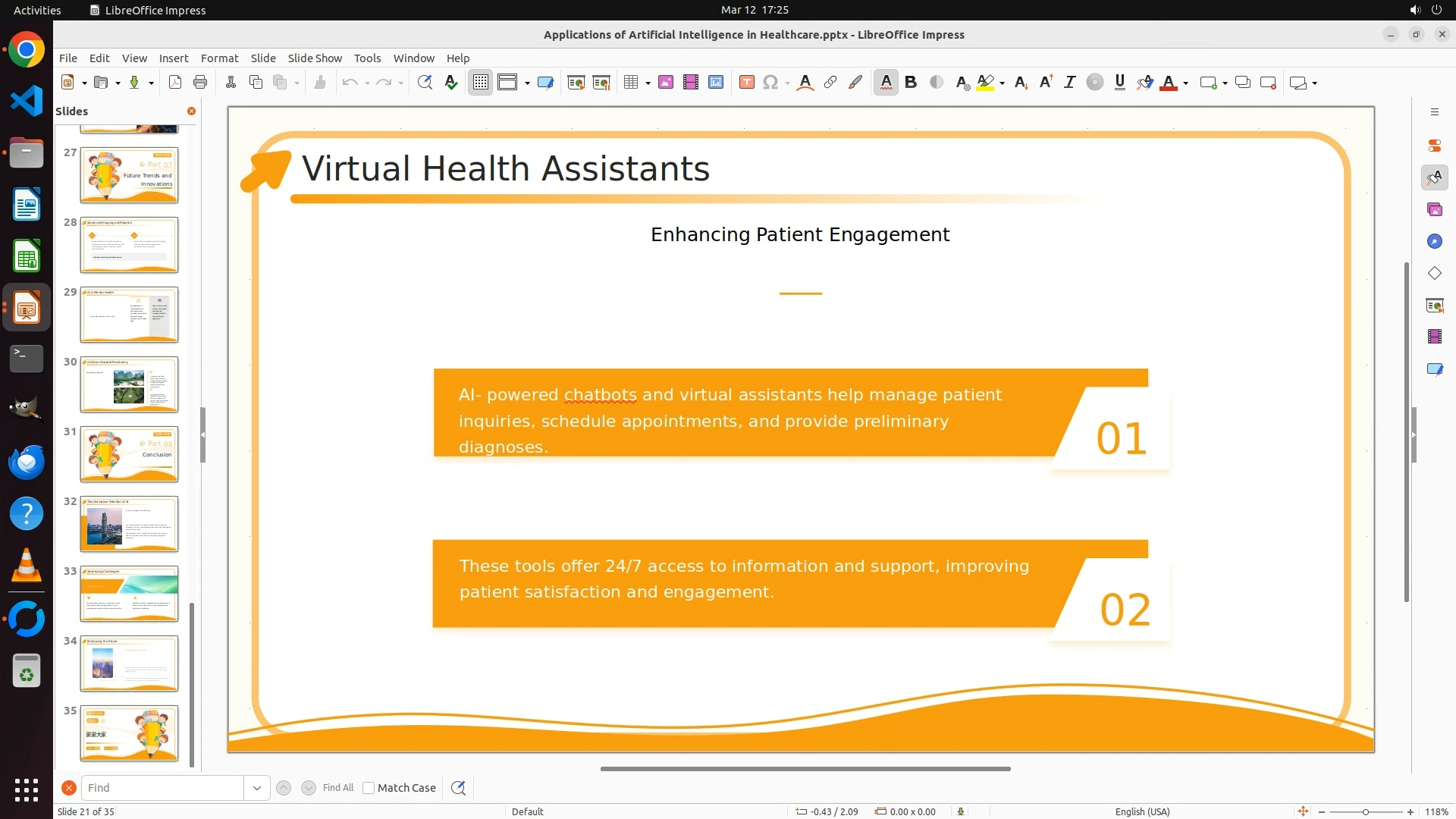This screenshot has width=1456, height=819.
Task: Open sidebar Properties panel icon
Action: pyautogui.click(x=1434, y=146)
